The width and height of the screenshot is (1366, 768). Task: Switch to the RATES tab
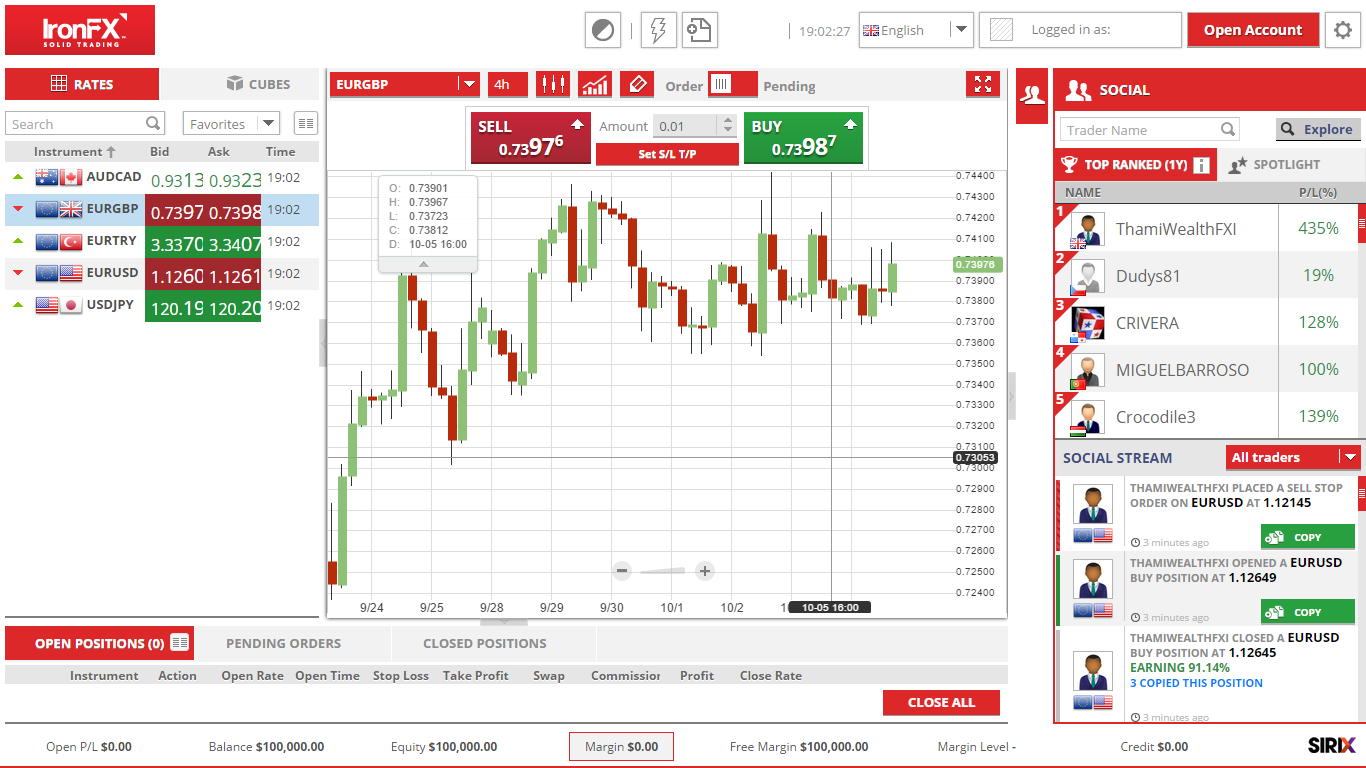(82, 84)
